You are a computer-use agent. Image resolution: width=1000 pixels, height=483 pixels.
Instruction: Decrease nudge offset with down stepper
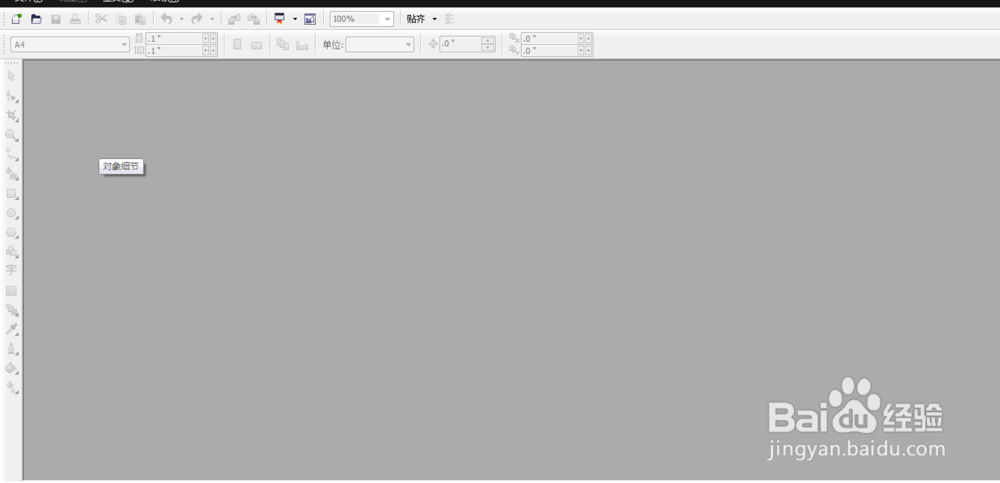coord(488,48)
